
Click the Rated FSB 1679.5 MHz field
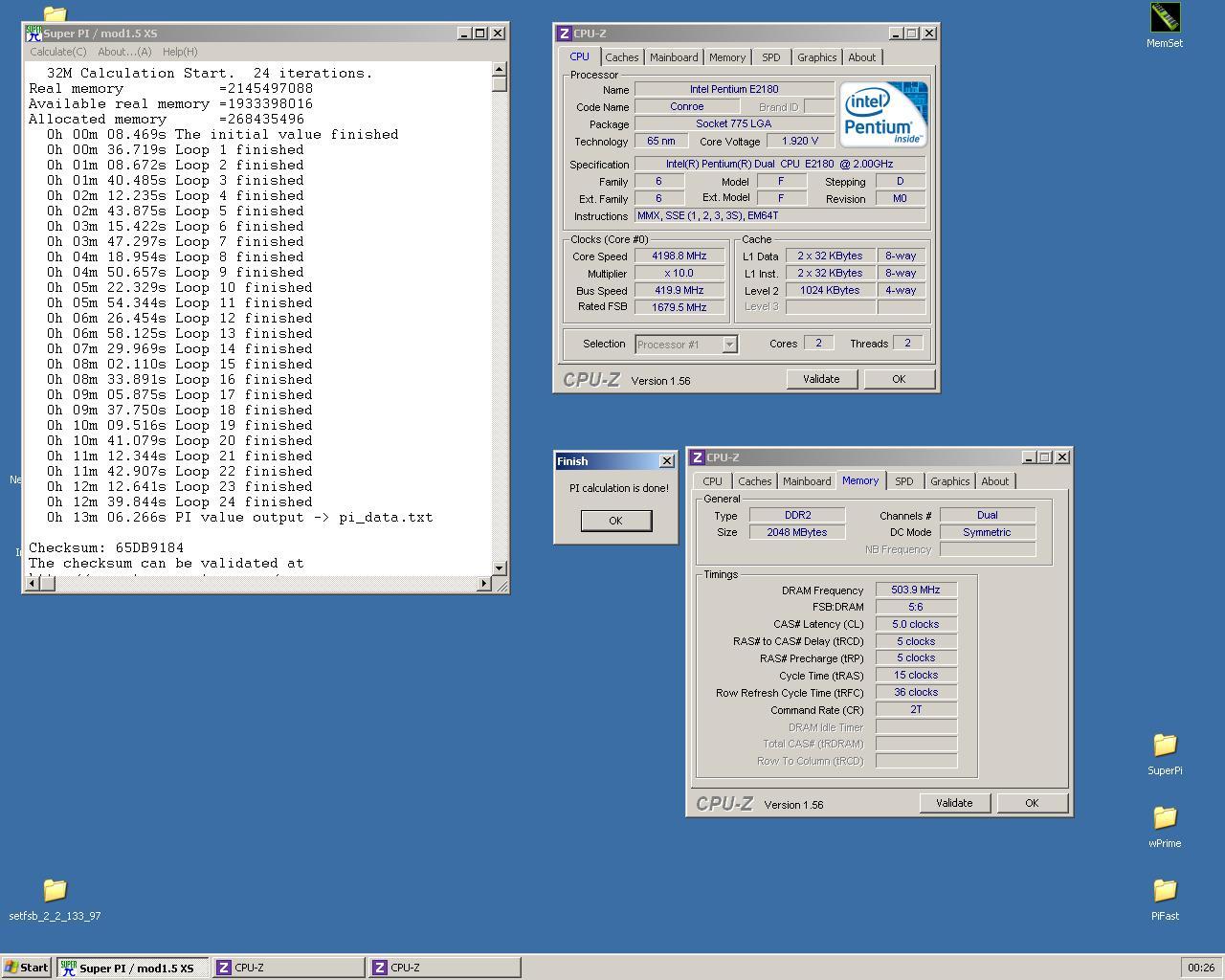click(679, 307)
